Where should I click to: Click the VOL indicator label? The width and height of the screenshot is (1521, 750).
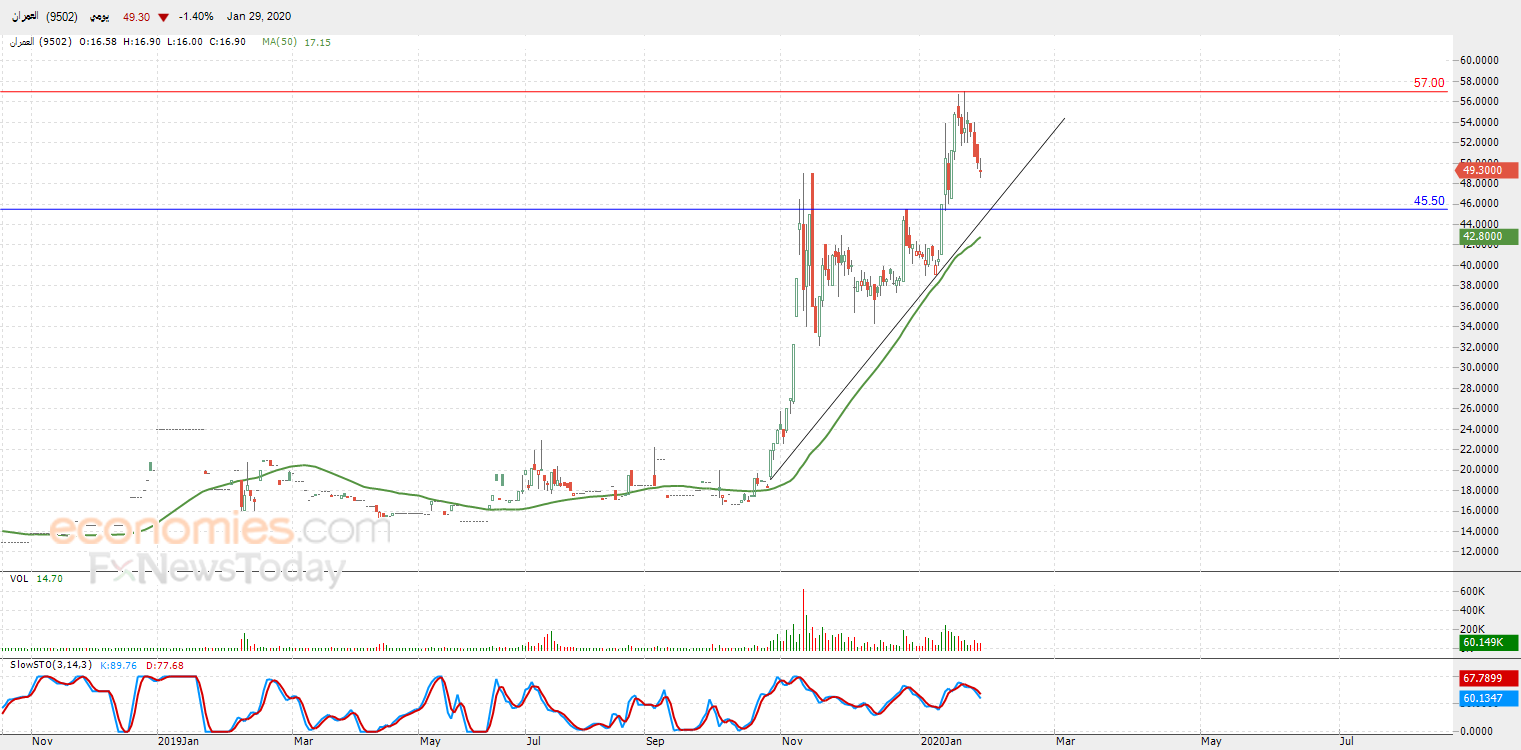(19, 579)
